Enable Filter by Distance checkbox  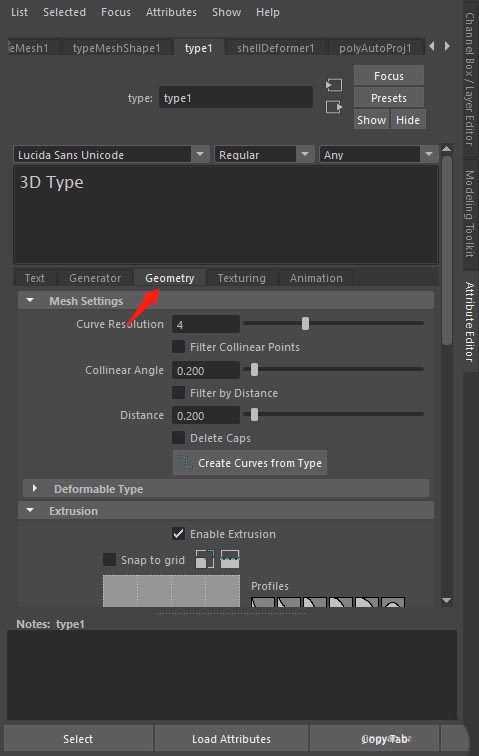[x=178, y=392]
